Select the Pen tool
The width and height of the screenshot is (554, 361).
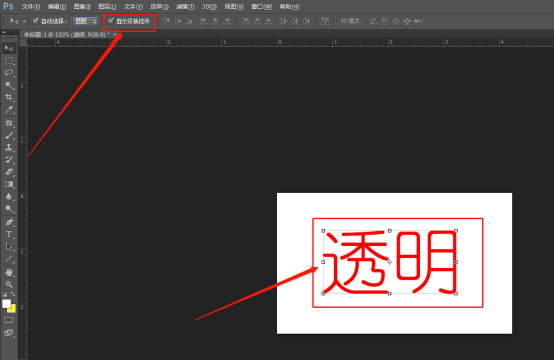coord(9,222)
